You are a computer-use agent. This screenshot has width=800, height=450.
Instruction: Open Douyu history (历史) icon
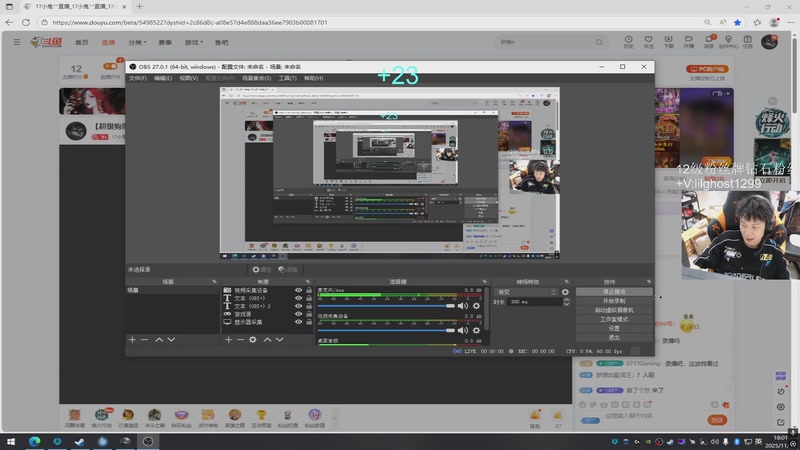(x=629, y=42)
